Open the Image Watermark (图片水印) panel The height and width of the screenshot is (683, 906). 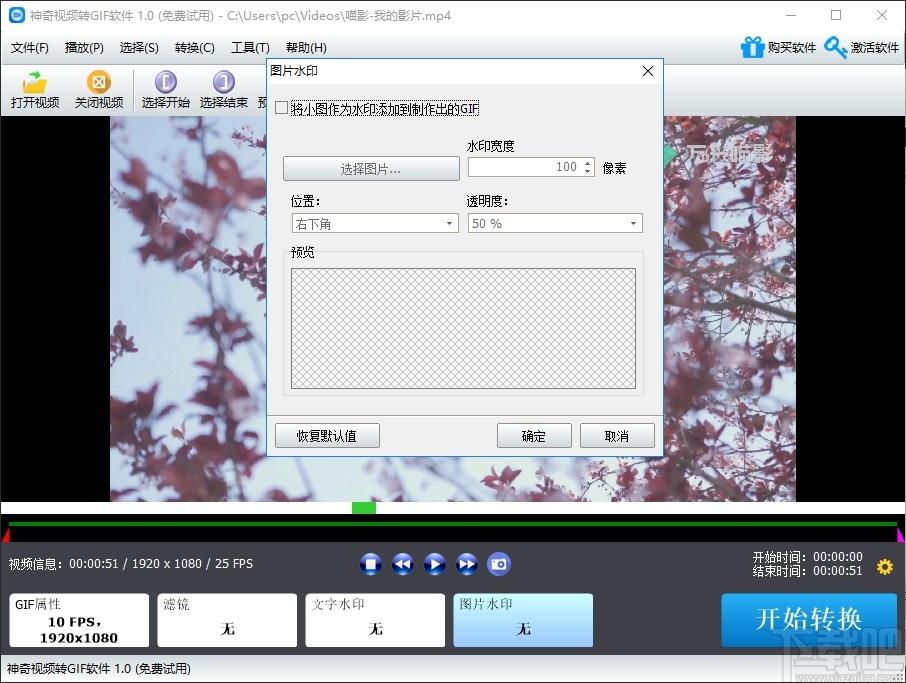(523, 620)
